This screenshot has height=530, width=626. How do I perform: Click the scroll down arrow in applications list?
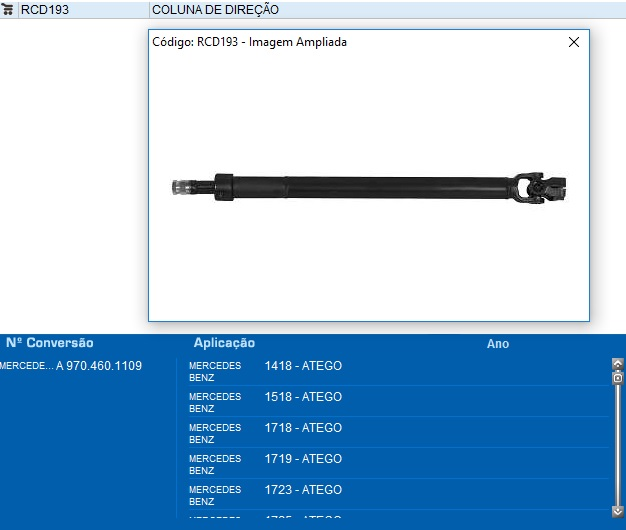[617, 511]
